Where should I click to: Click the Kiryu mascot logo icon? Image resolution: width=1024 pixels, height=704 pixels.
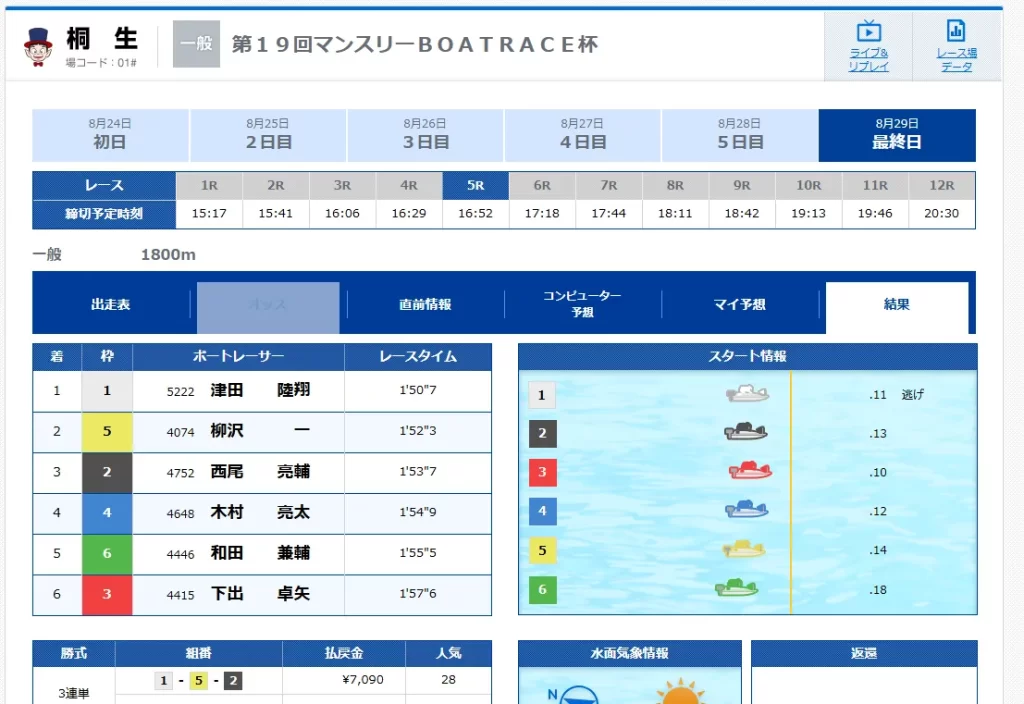pos(40,45)
